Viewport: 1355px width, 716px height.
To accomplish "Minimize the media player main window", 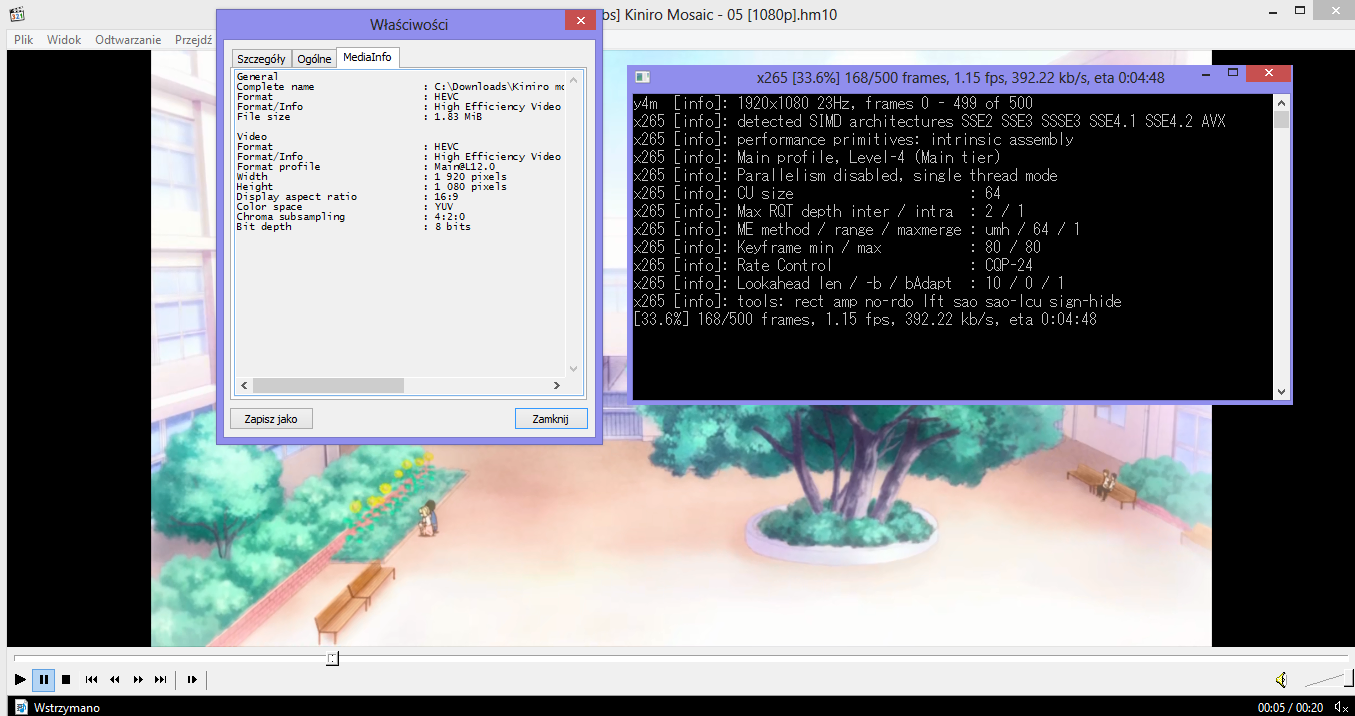I will pyautogui.click(x=1272, y=10).
